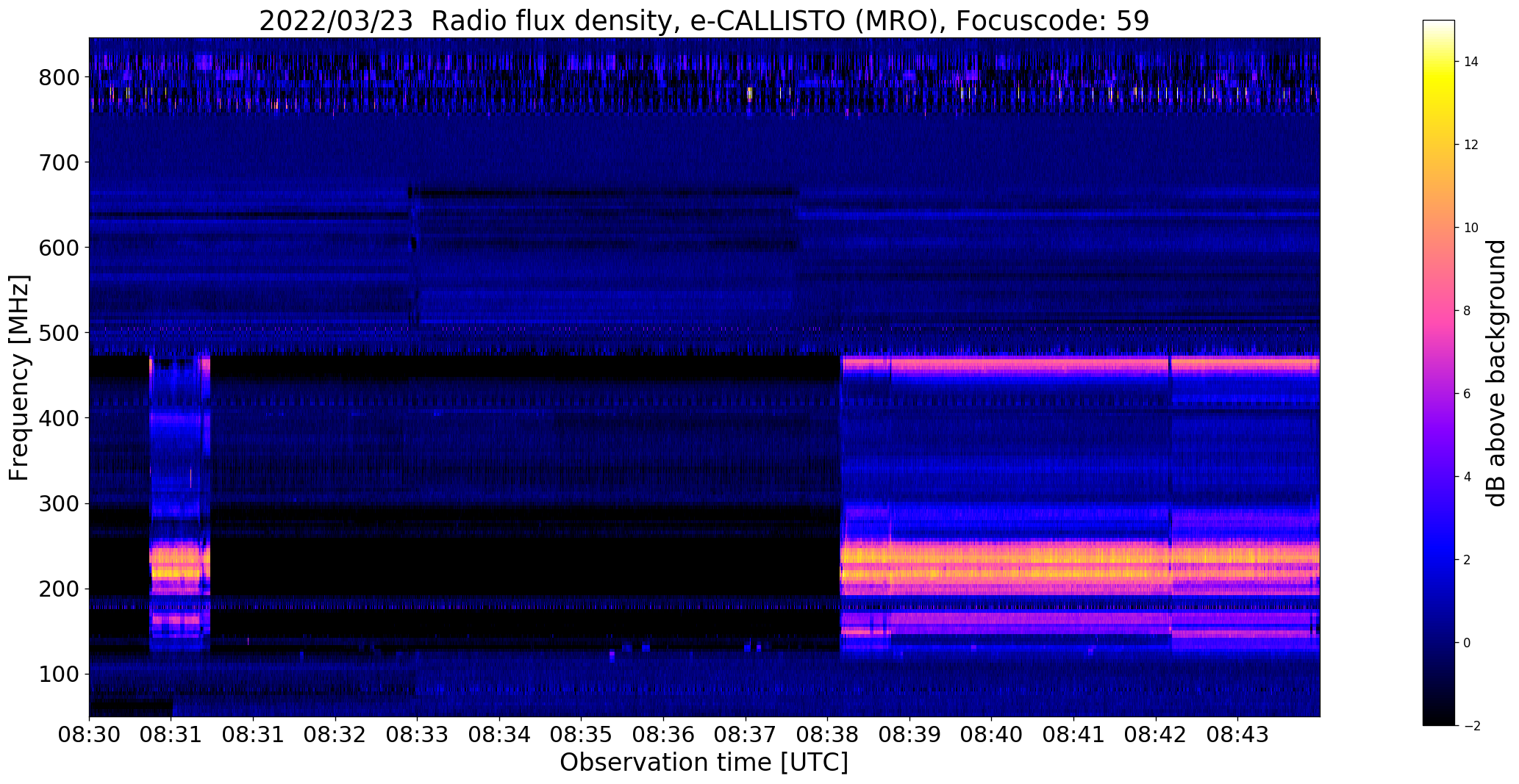Click the 'dB above background' colorbar label
This screenshot has width=1519, height=784.
click(x=1495, y=373)
